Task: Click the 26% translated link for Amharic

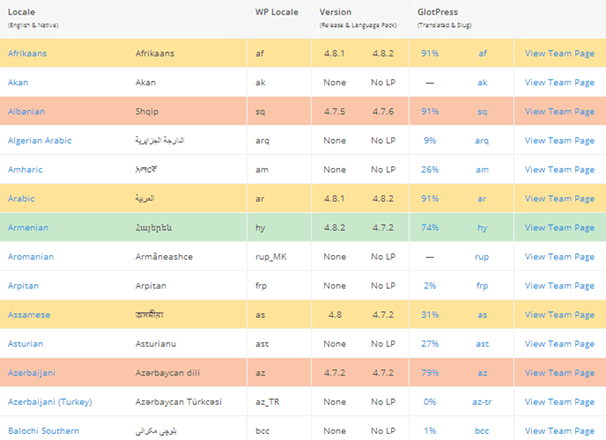Action: tap(431, 169)
